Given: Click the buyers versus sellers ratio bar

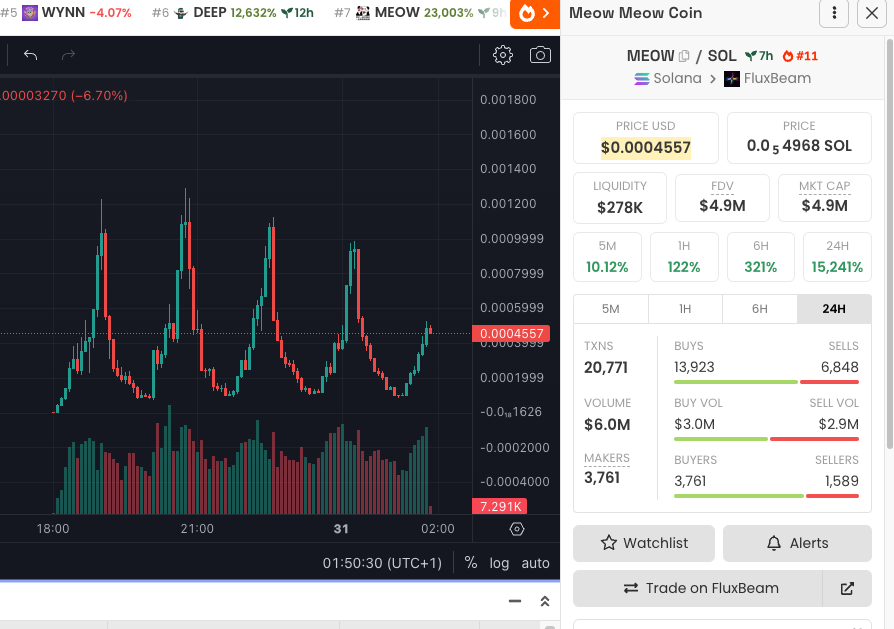Looking at the screenshot, I should [x=766, y=496].
